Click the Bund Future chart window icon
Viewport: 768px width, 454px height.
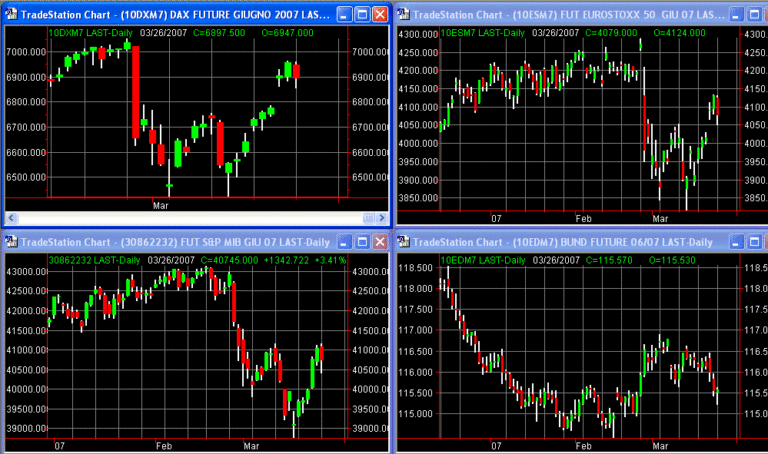[406, 243]
